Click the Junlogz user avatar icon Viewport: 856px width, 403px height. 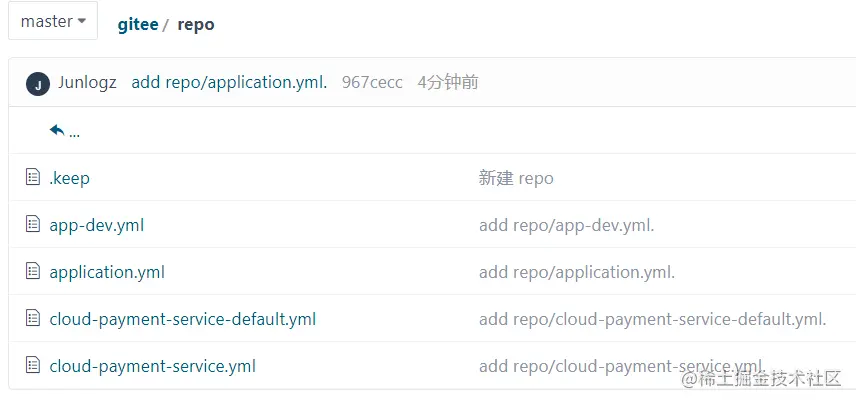pyautogui.click(x=38, y=84)
